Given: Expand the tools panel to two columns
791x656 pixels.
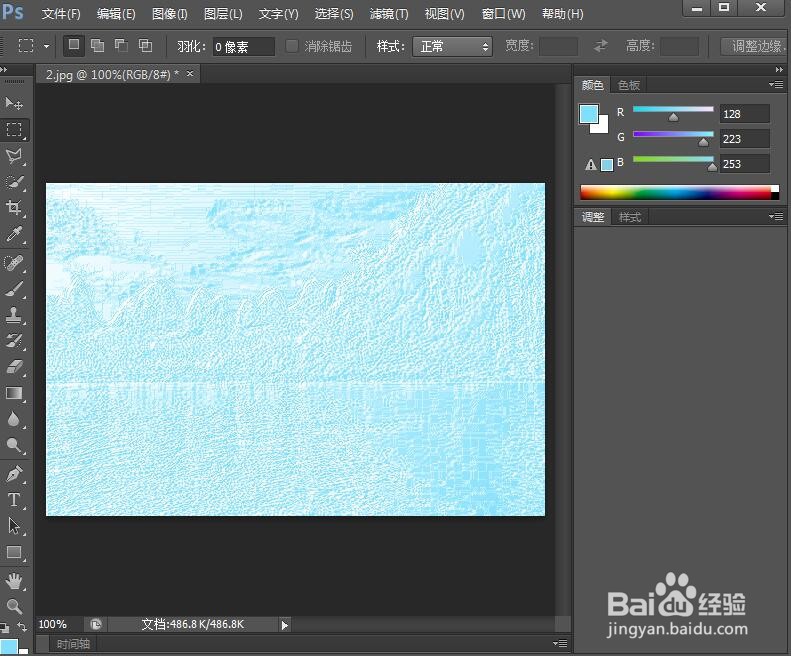Looking at the screenshot, I should (4, 70).
